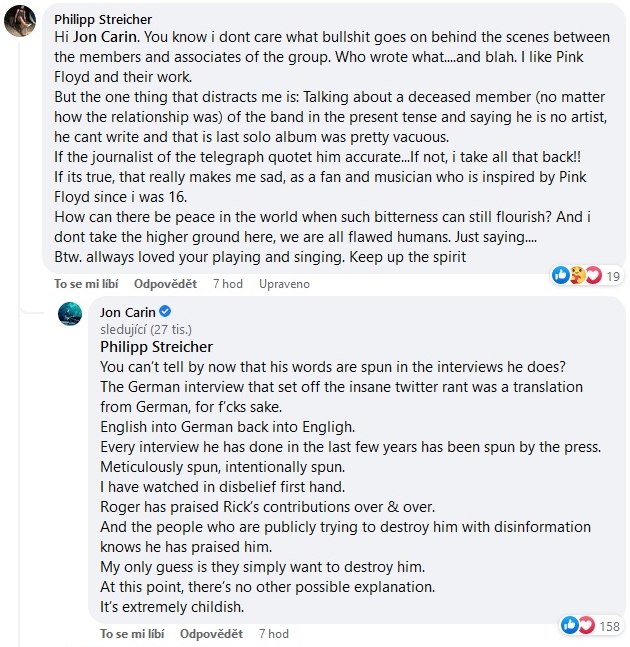Toggle 'To se mi líbí' on Jon Carin's reply
Image resolution: width=630 pixels, height=647 pixels.
(x=134, y=634)
